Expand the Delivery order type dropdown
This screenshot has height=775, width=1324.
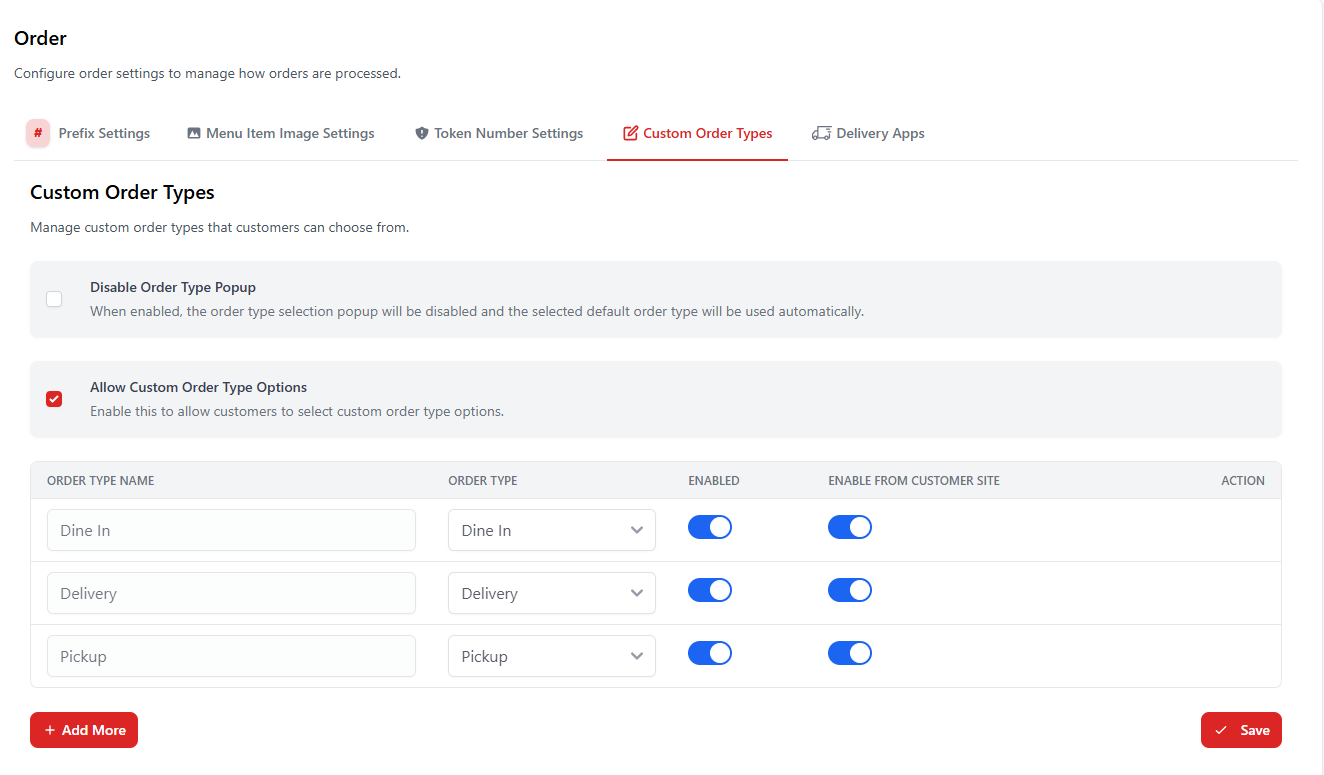coord(551,593)
